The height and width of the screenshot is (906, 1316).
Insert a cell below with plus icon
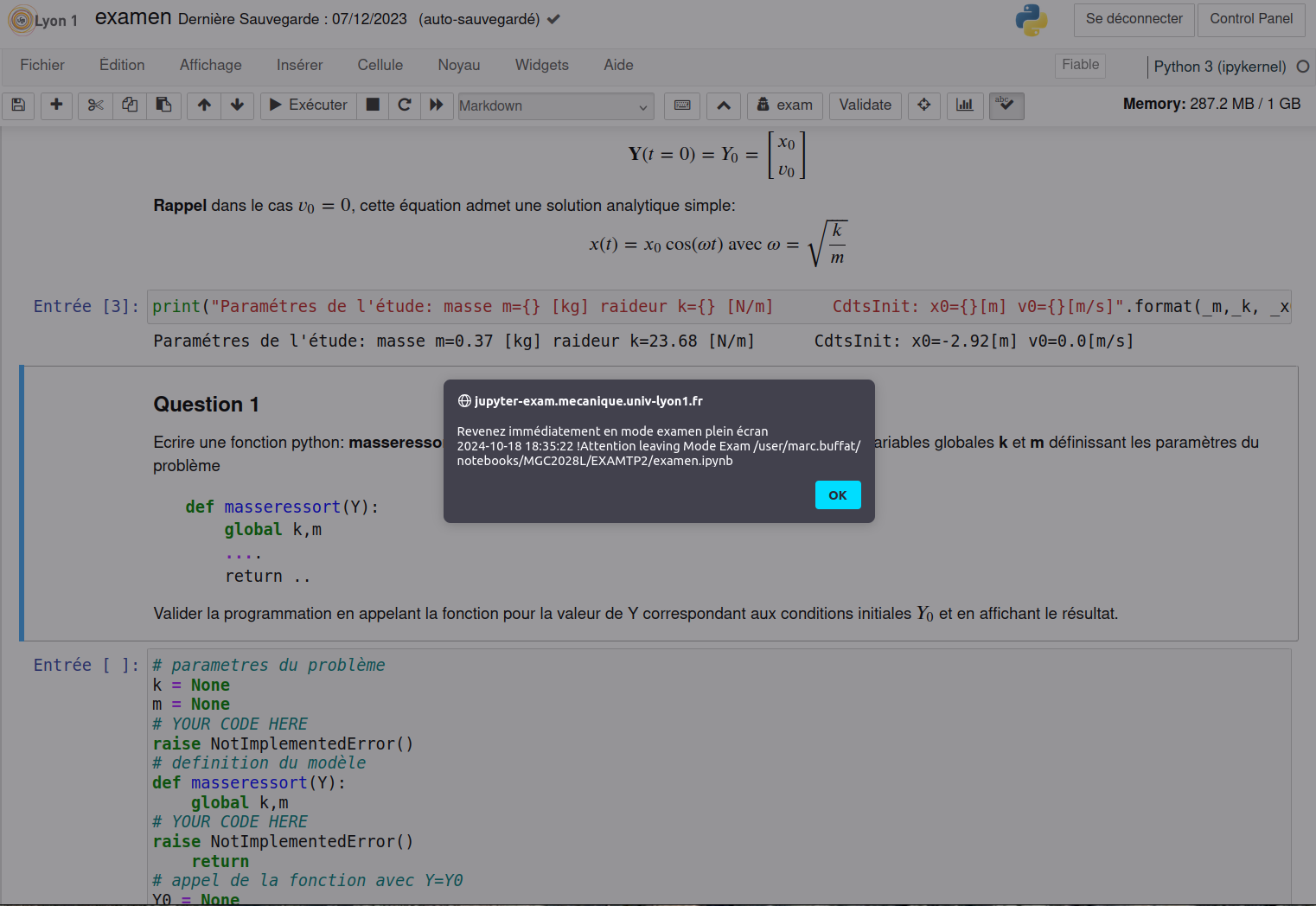point(56,105)
